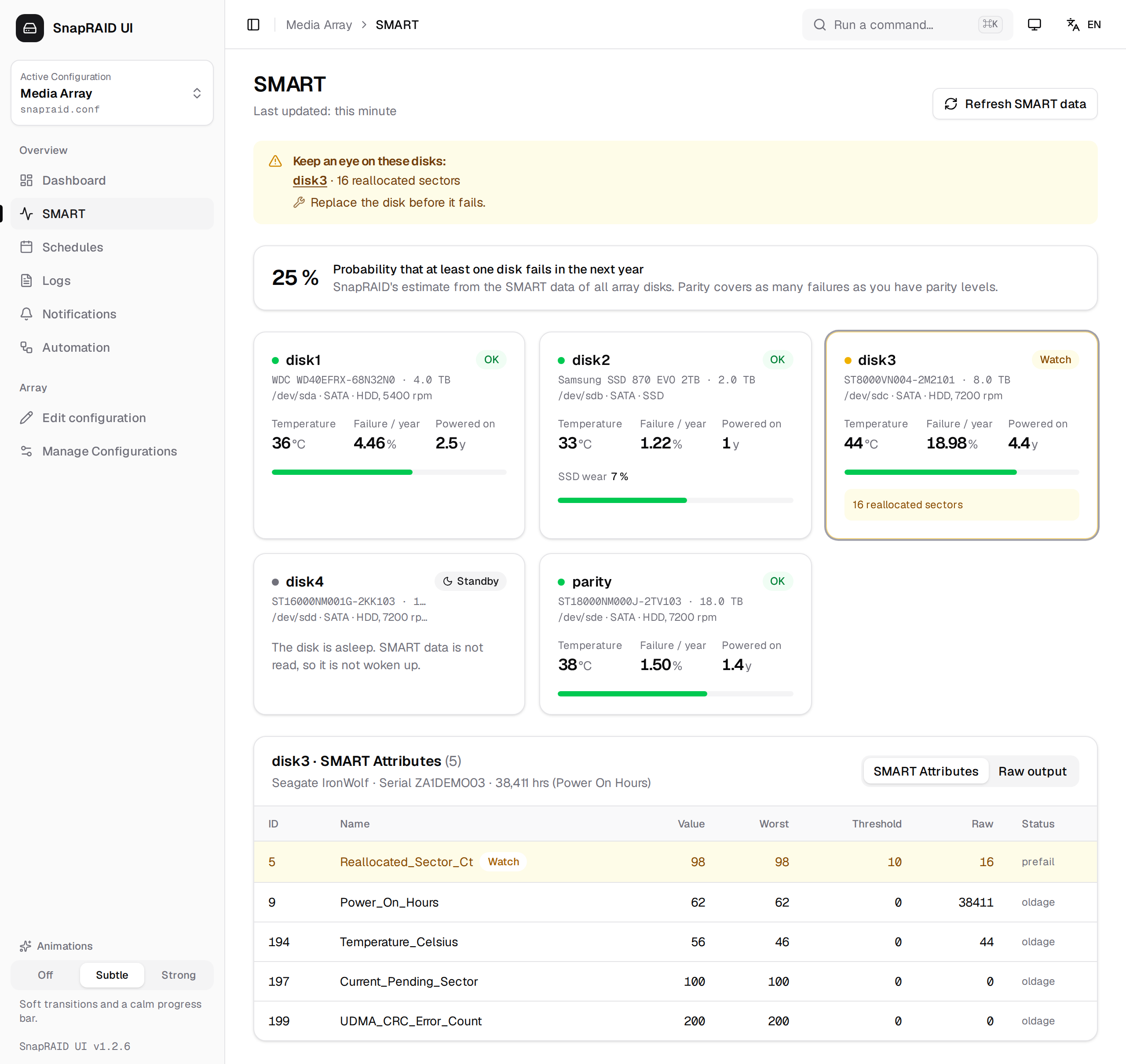1126x1064 pixels.
Task: Click the SnapRAID UI logo icon
Action: click(x=29, y=28)
